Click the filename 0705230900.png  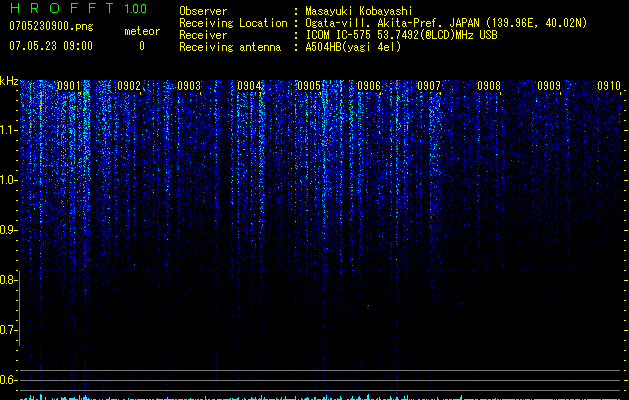tap(51, 26)
